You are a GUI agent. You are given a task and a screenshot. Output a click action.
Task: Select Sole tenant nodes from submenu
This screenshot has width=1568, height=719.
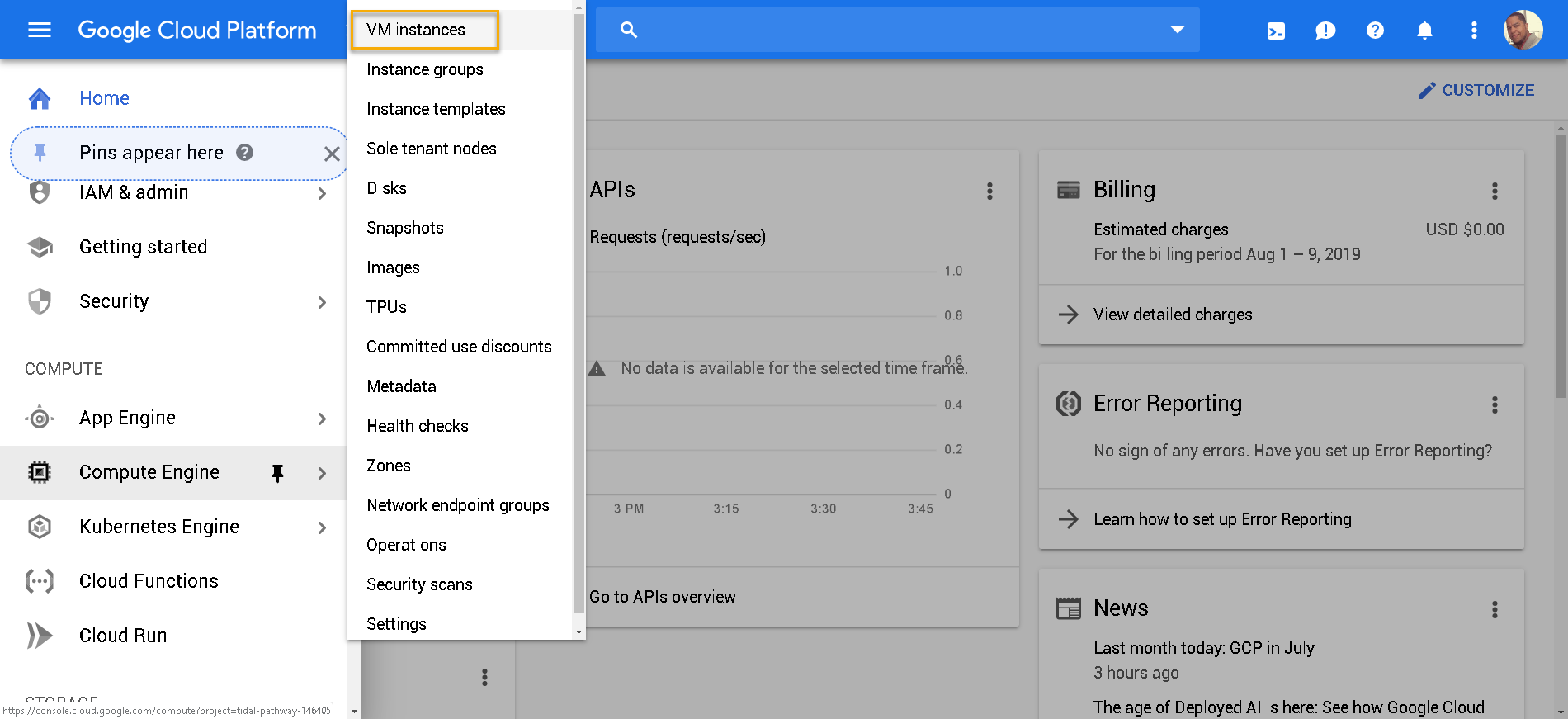pos(459,149)
